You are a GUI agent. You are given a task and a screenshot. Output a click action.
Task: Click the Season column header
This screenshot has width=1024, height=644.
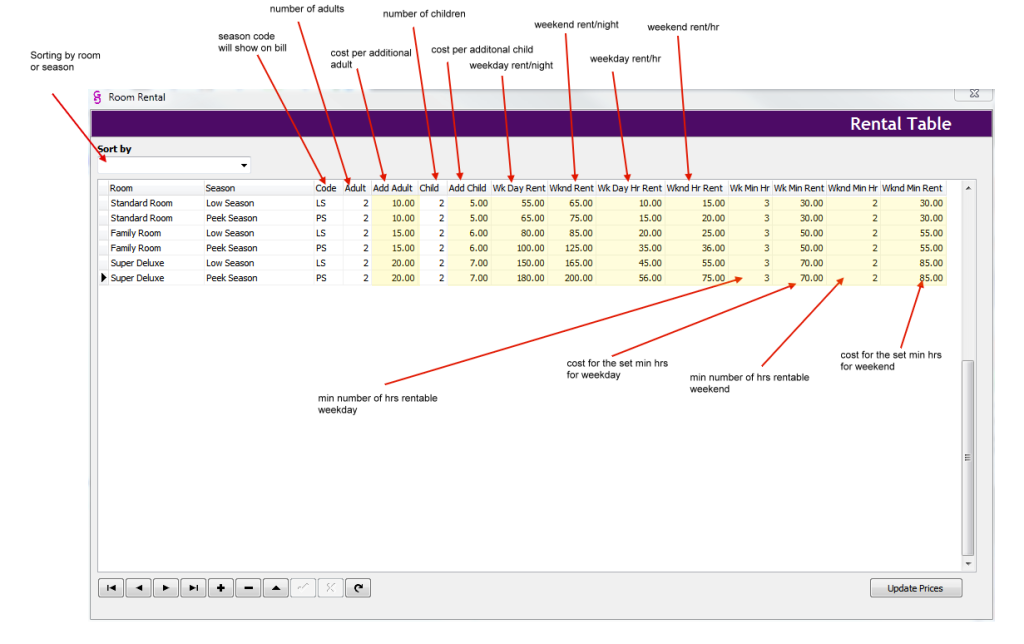tap(257, 188)
